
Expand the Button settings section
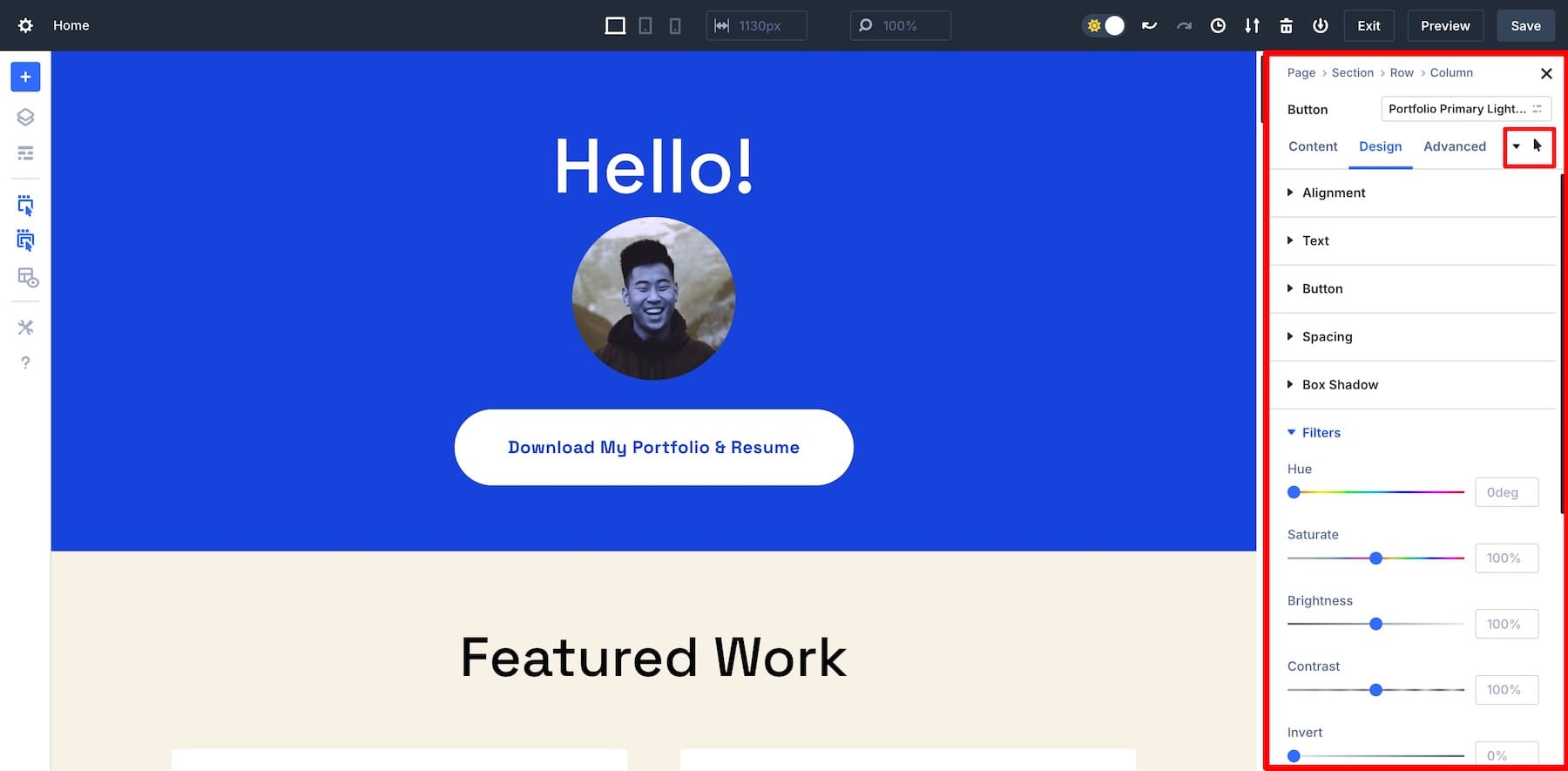pos(1412,288)
